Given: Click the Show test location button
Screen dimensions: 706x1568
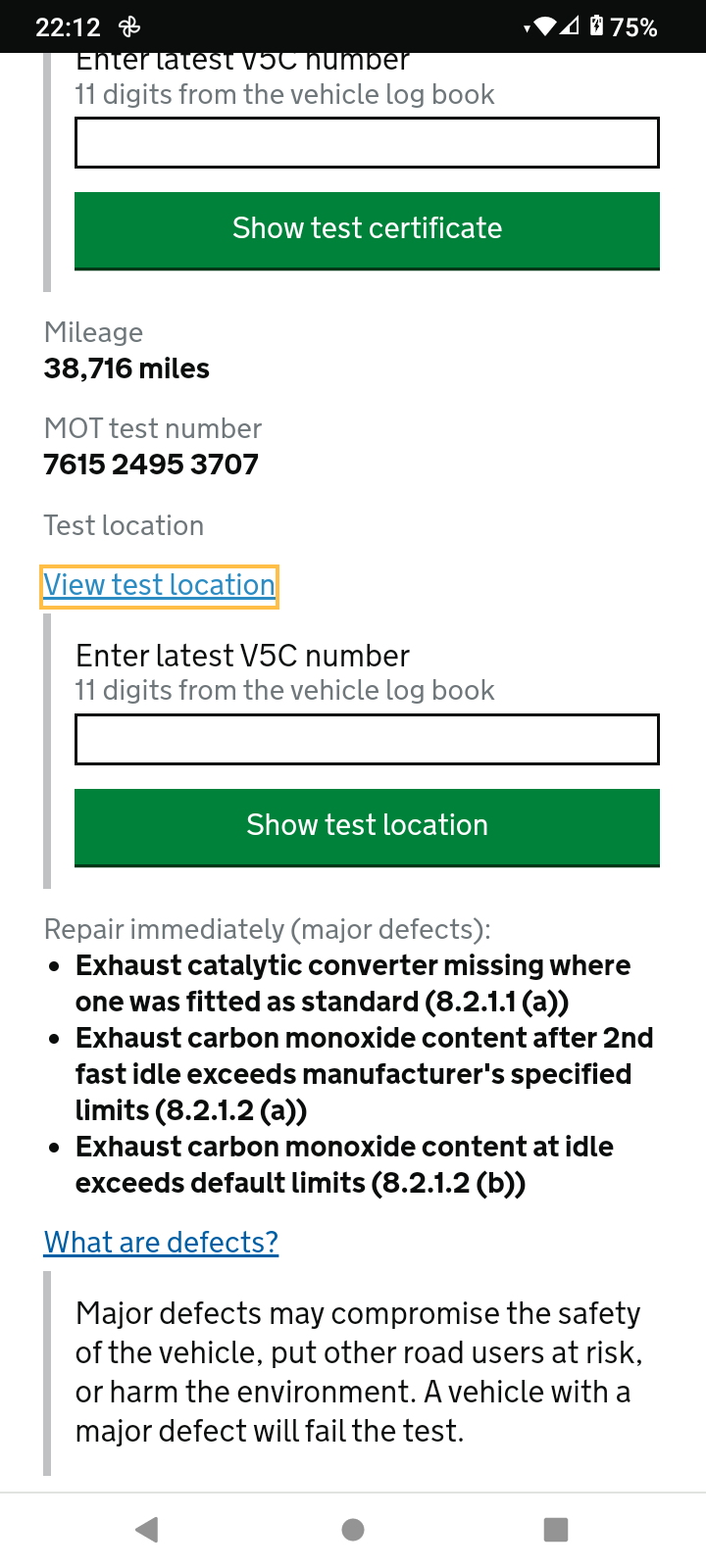Looking at the screenshot, I should coord(367,826).
